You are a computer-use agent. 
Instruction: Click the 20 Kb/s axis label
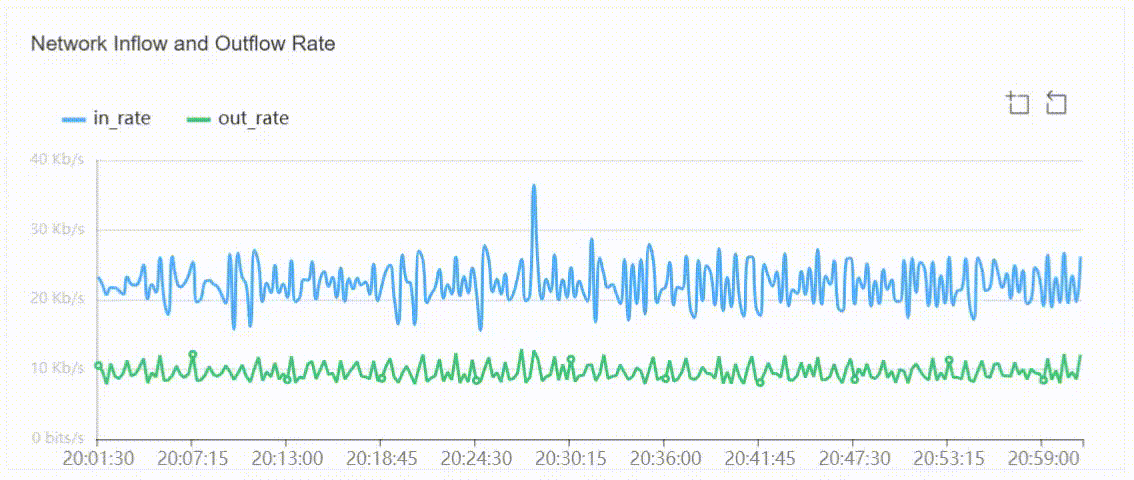tap(57, 299)
